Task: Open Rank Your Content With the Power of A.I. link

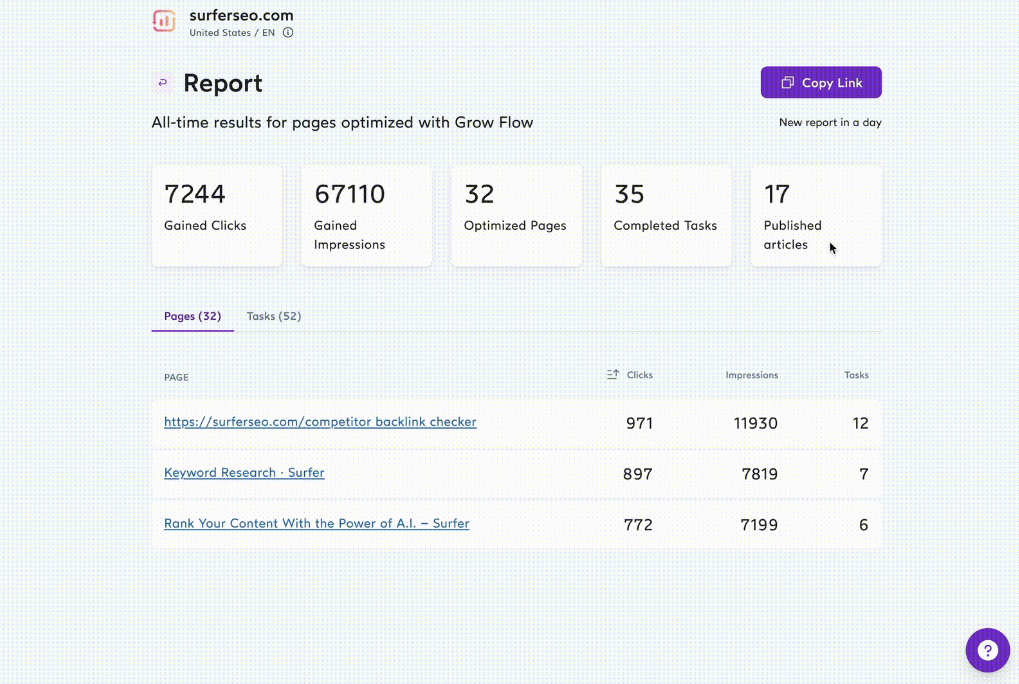Action: (316, 523)
